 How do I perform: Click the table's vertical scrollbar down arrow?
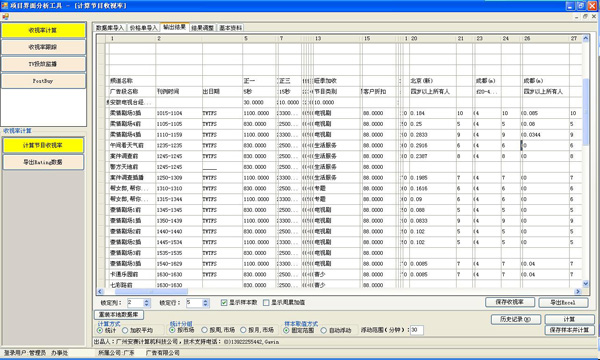click(x=585, y=283)
